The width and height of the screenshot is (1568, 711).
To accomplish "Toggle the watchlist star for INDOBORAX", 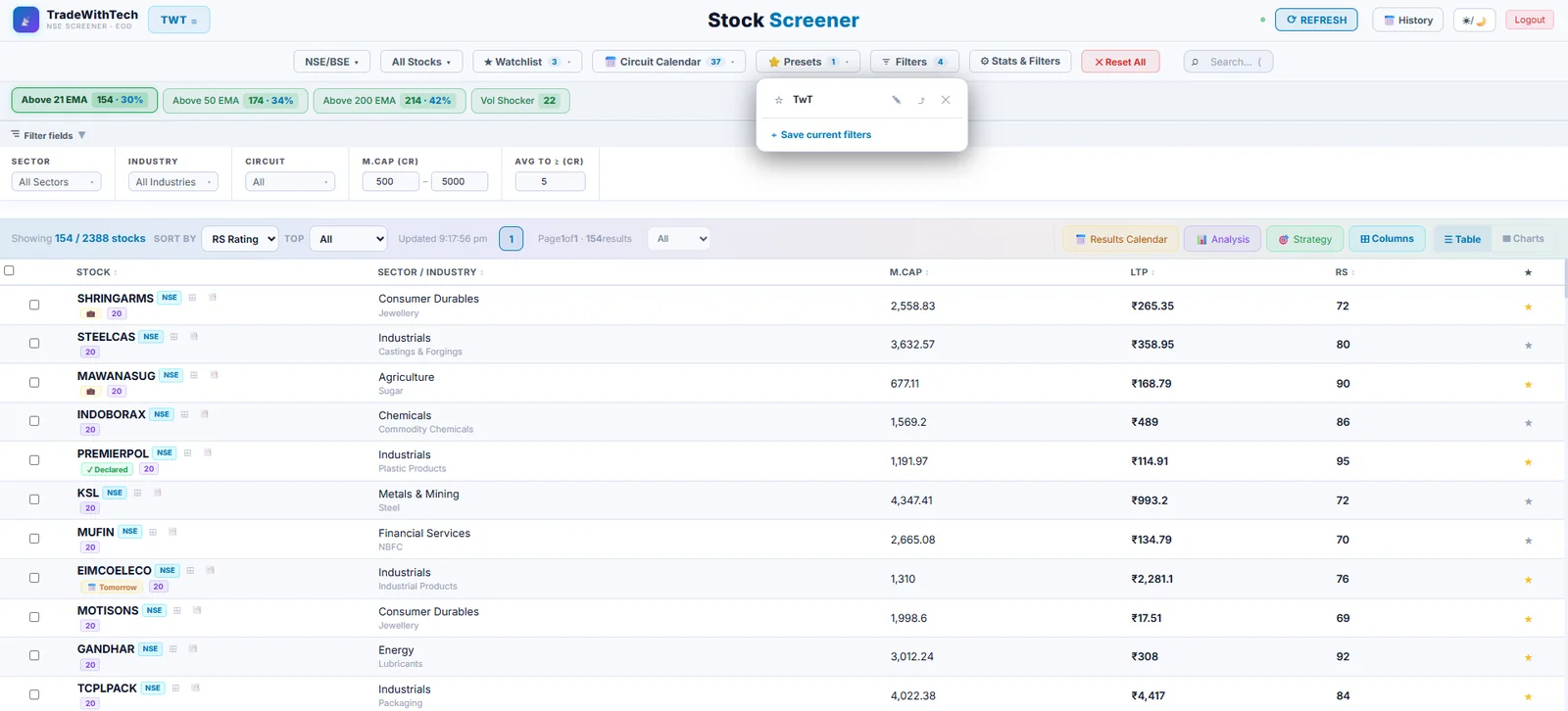I will click(1528, 423).
